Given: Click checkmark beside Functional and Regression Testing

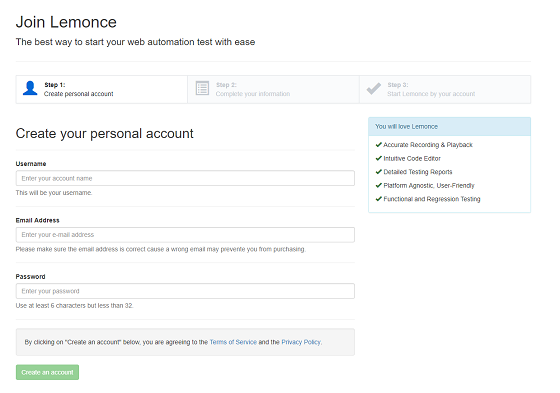Looking at the screenshot, I should (379, 199).
